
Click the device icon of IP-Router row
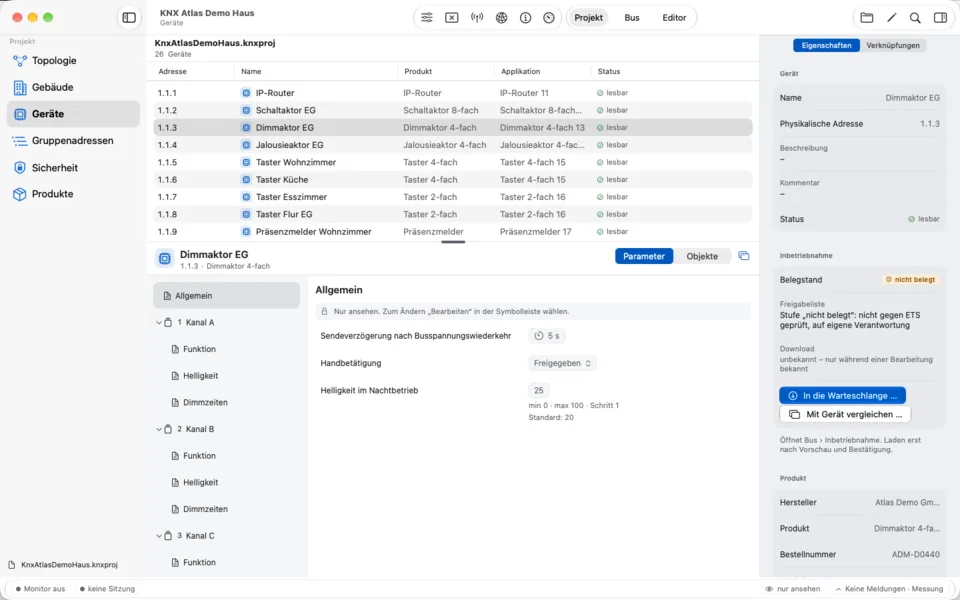246,93
